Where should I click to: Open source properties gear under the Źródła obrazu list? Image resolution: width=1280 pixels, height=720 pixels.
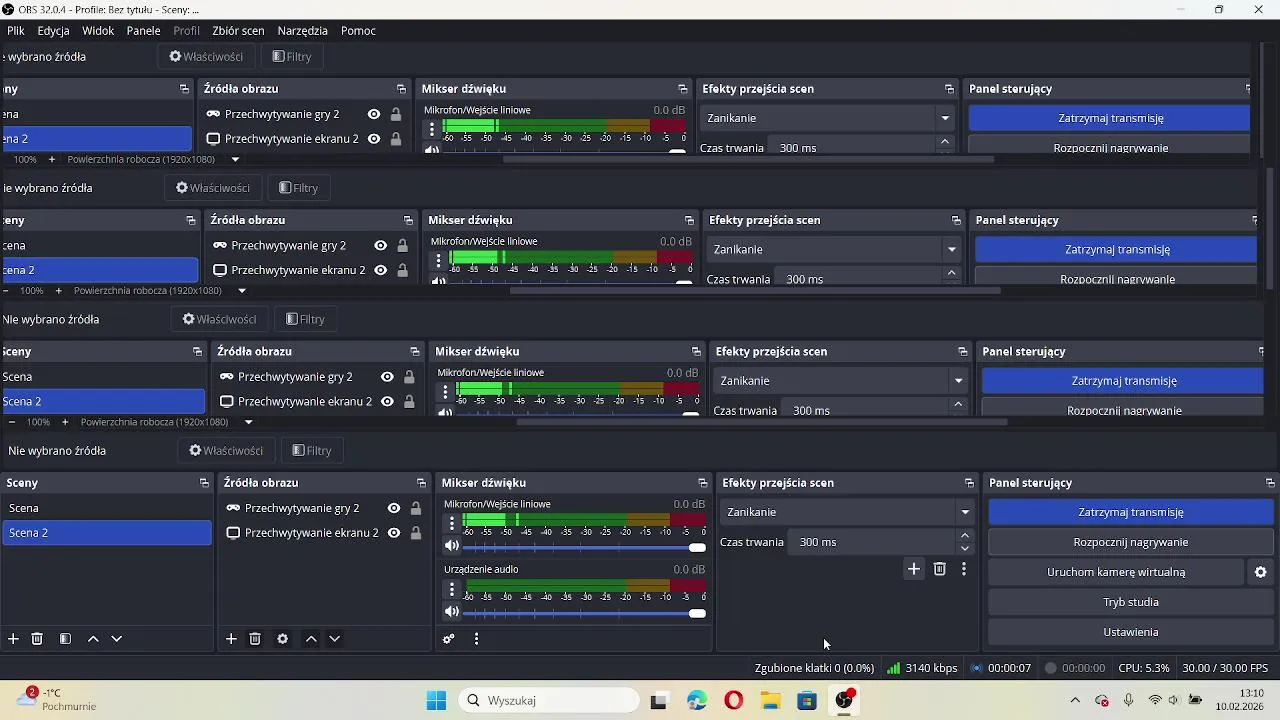coord(283,639)
